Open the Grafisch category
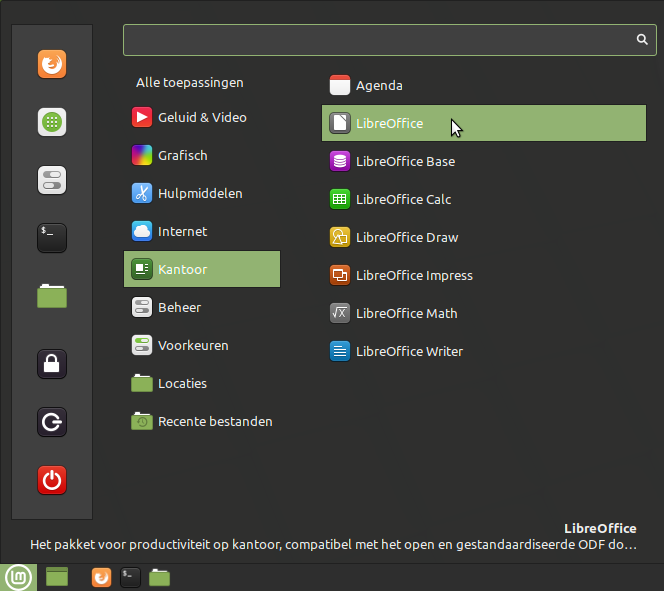Image resolution: width=664 pixels, height=591 pixels. pos(182,155)
